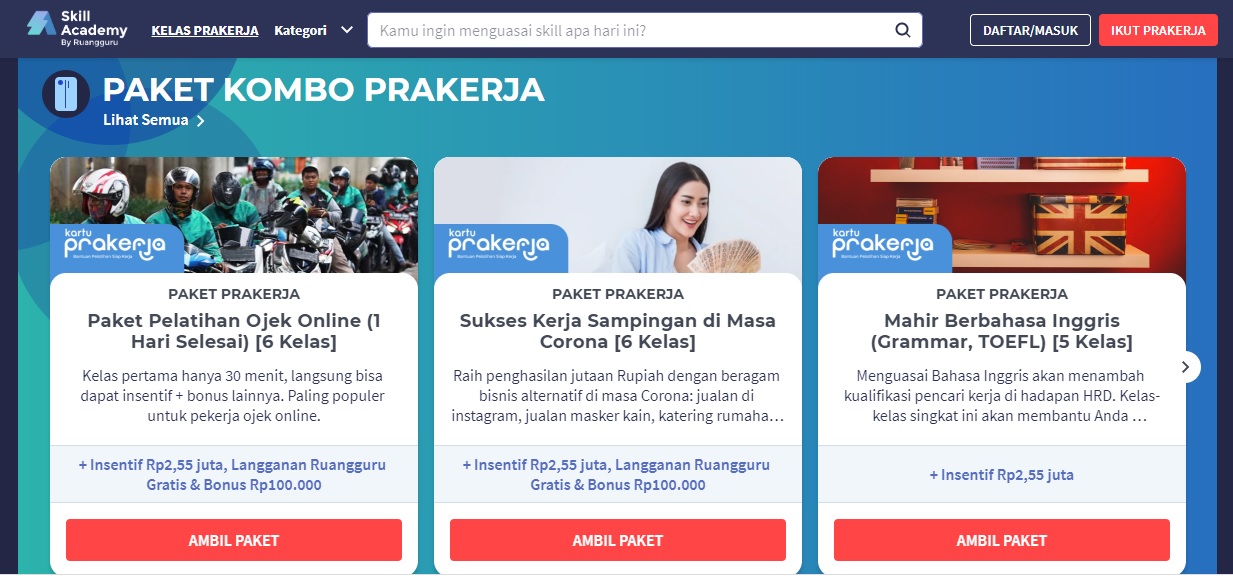Viewport: 1233px width, 581px height.
Task: Click the next carousel arrow
Action: 1185,367
